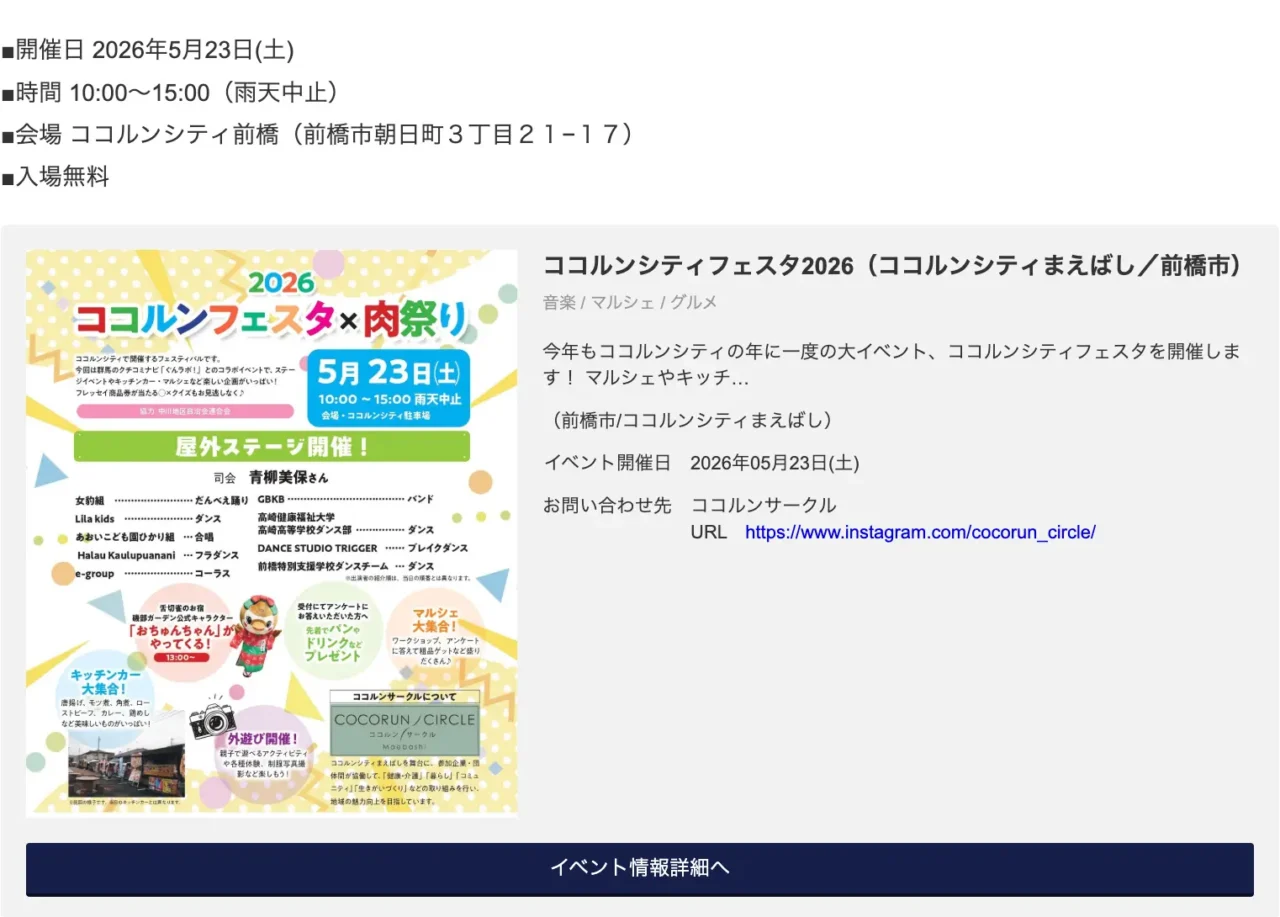
Task: Click the マルシェ大集合！ circle on the flyer
Action: [435, 633]
